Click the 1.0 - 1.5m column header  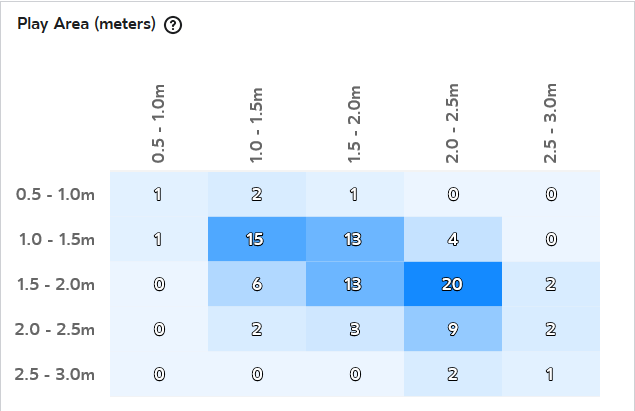(x=256, y=125)
